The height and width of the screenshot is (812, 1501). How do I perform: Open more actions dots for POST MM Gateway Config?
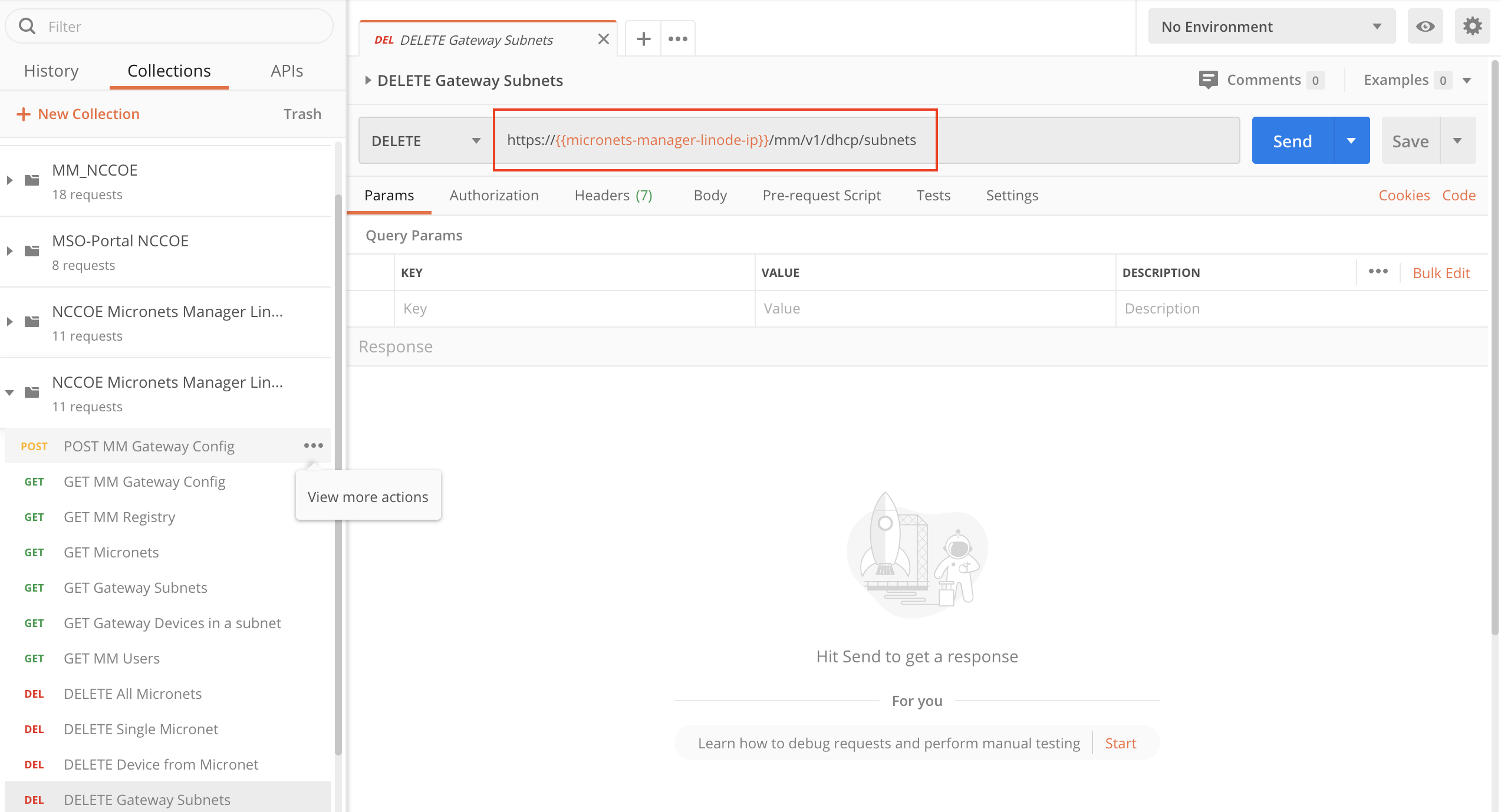pos(313,445)
